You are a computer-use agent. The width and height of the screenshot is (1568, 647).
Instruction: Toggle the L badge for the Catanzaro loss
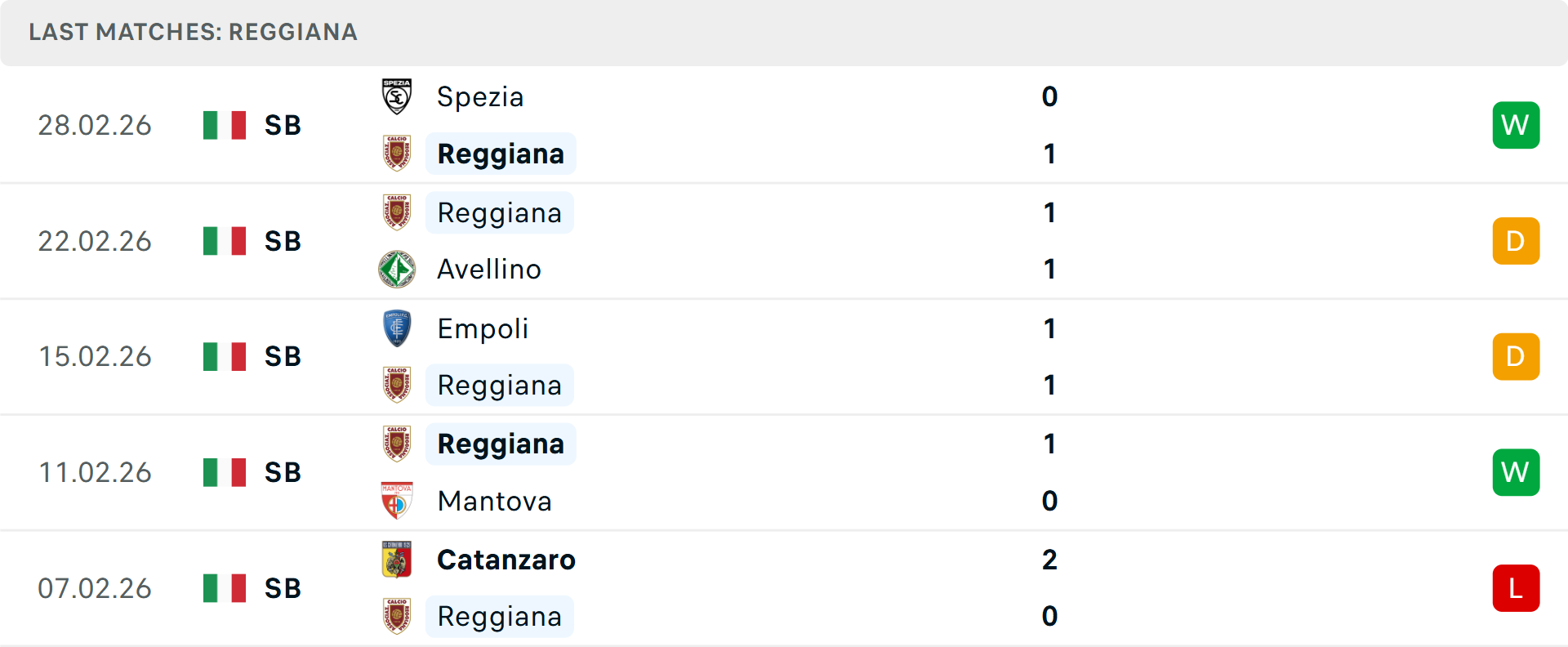tap(1516, 587)
